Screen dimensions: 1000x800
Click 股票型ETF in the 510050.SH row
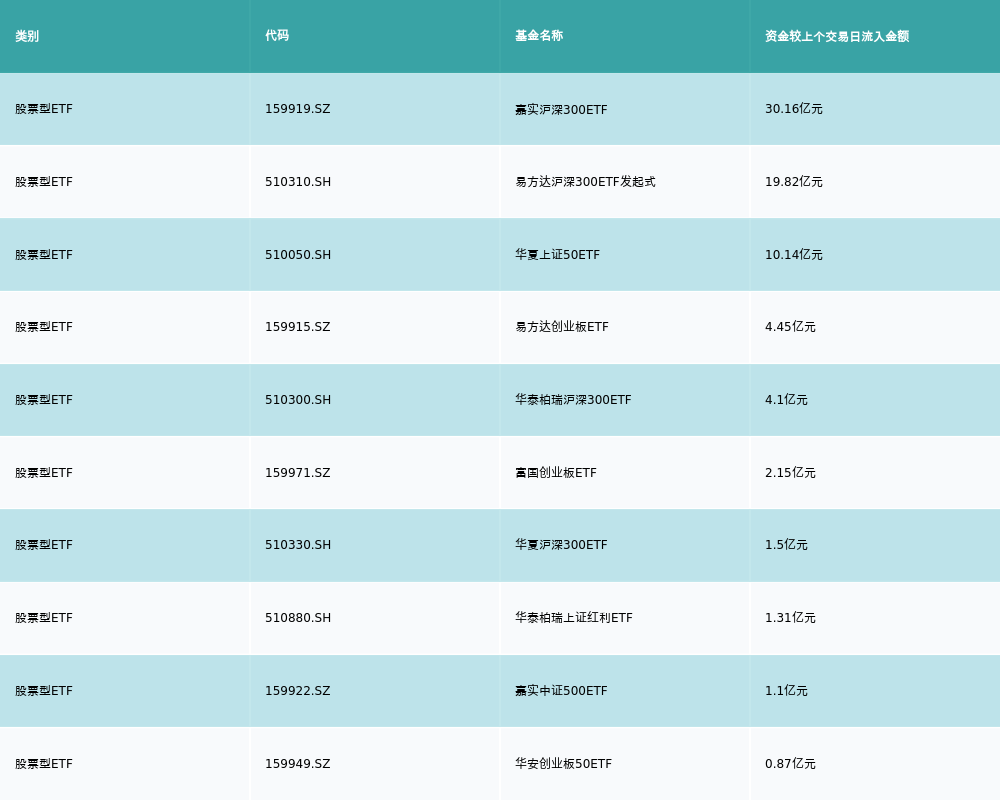(x=44, y=255)
